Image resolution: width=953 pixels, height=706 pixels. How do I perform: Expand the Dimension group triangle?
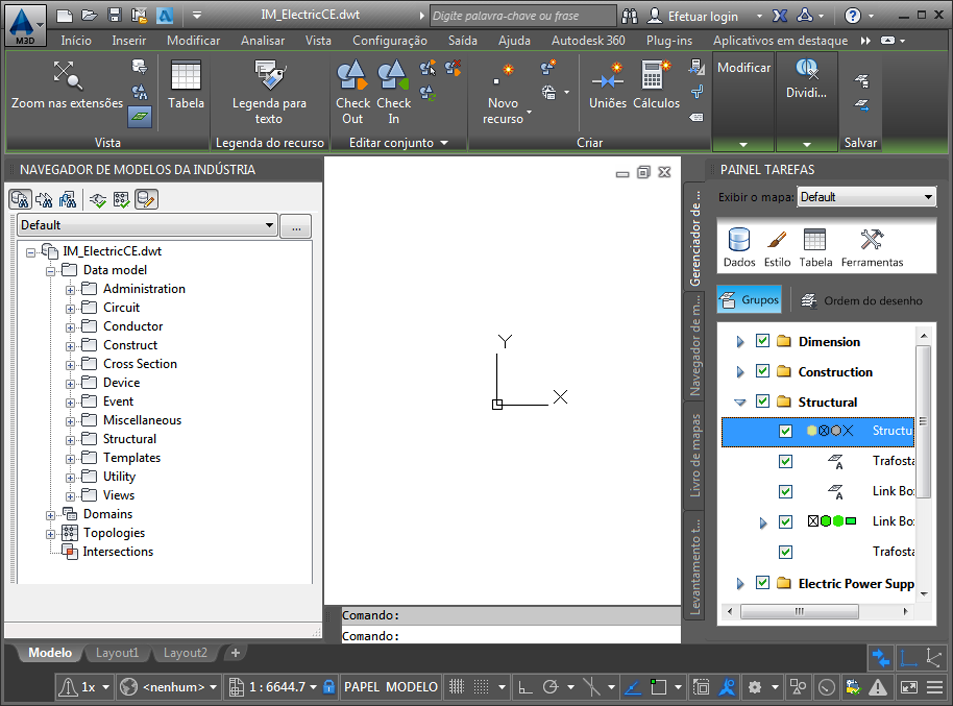pos(740,341)
